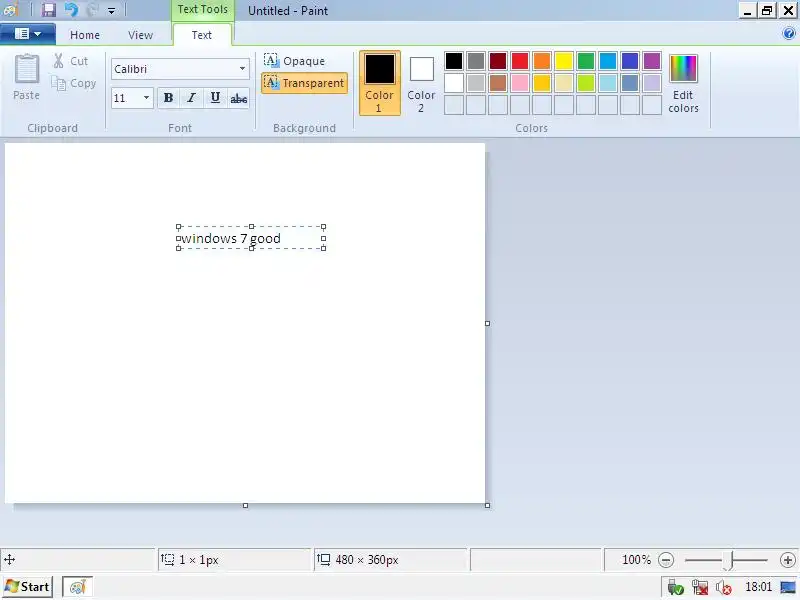
Task: Open the Customize Quick Access Toolbar arrow
Action: [111, 10]
